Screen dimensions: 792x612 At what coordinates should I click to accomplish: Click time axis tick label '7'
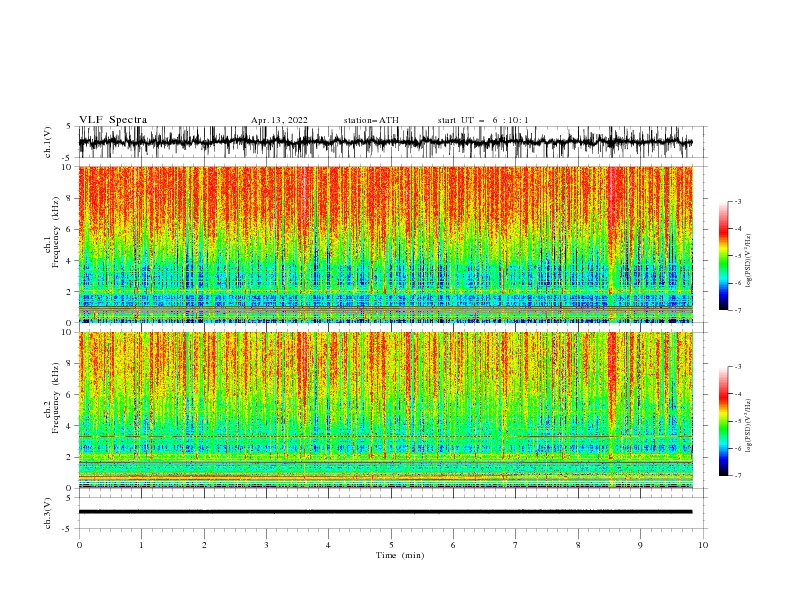[x=516, y=545]
